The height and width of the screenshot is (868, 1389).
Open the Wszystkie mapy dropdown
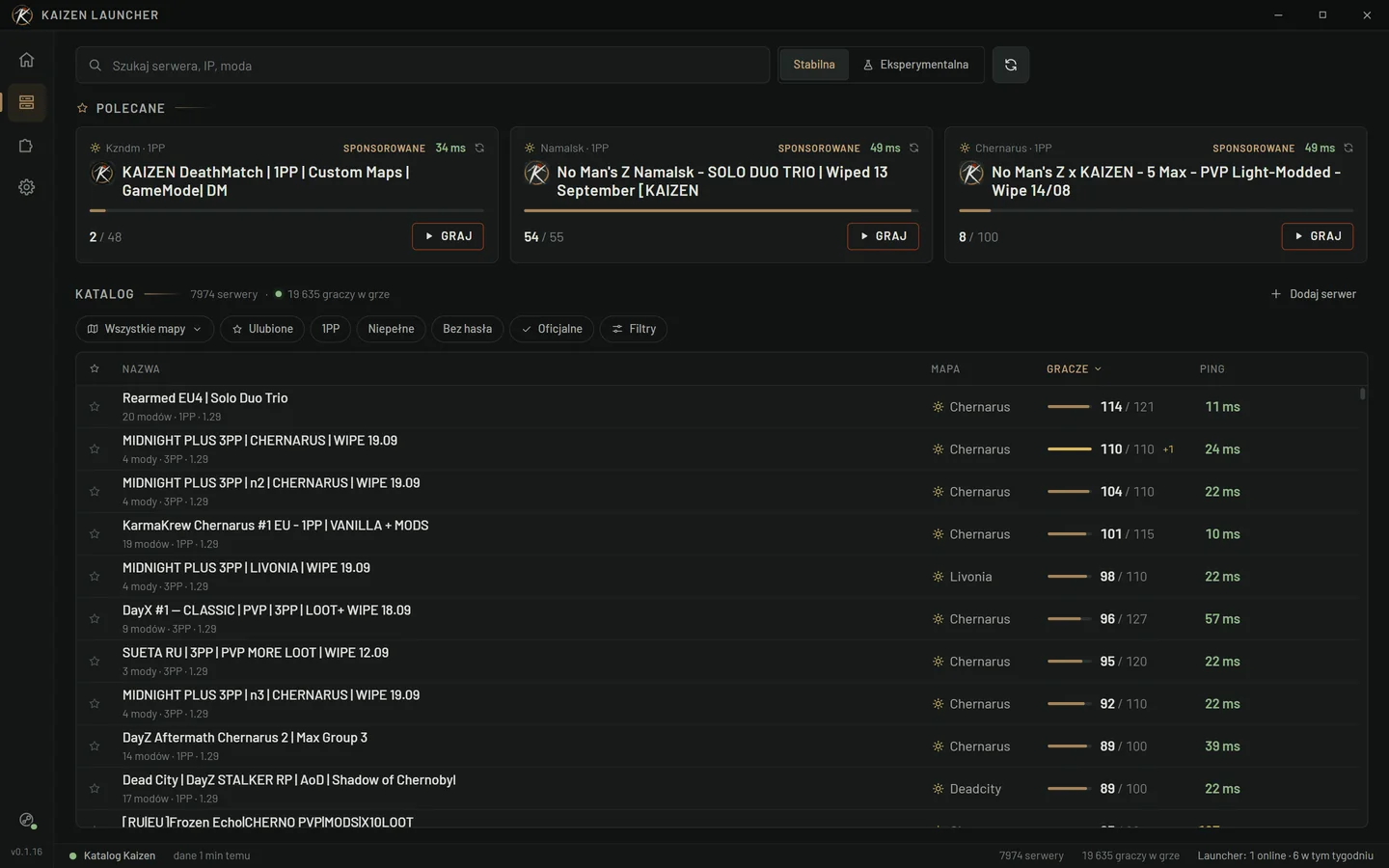click(145, 329)
